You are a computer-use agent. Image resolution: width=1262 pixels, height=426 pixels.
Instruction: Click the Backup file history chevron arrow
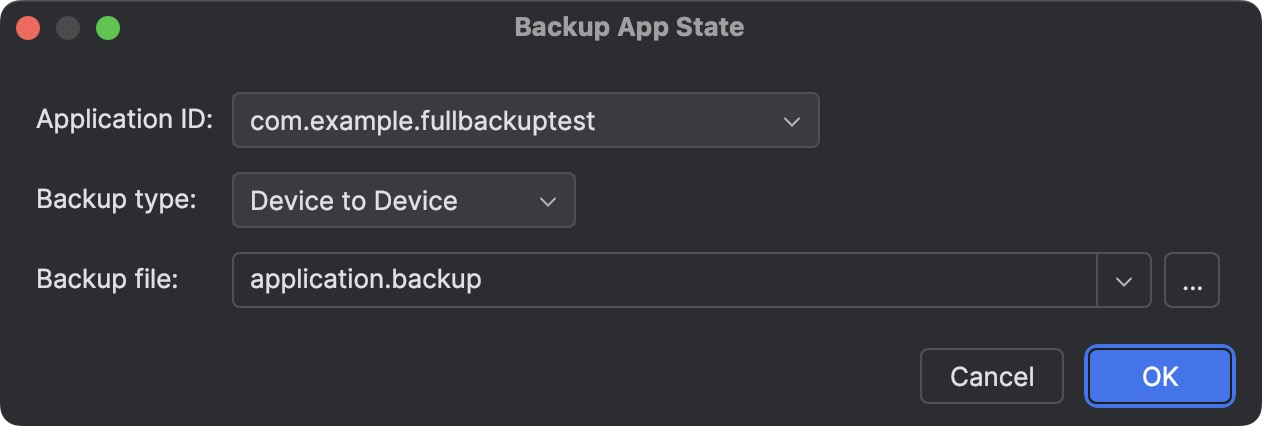(x=1124, y=280)
